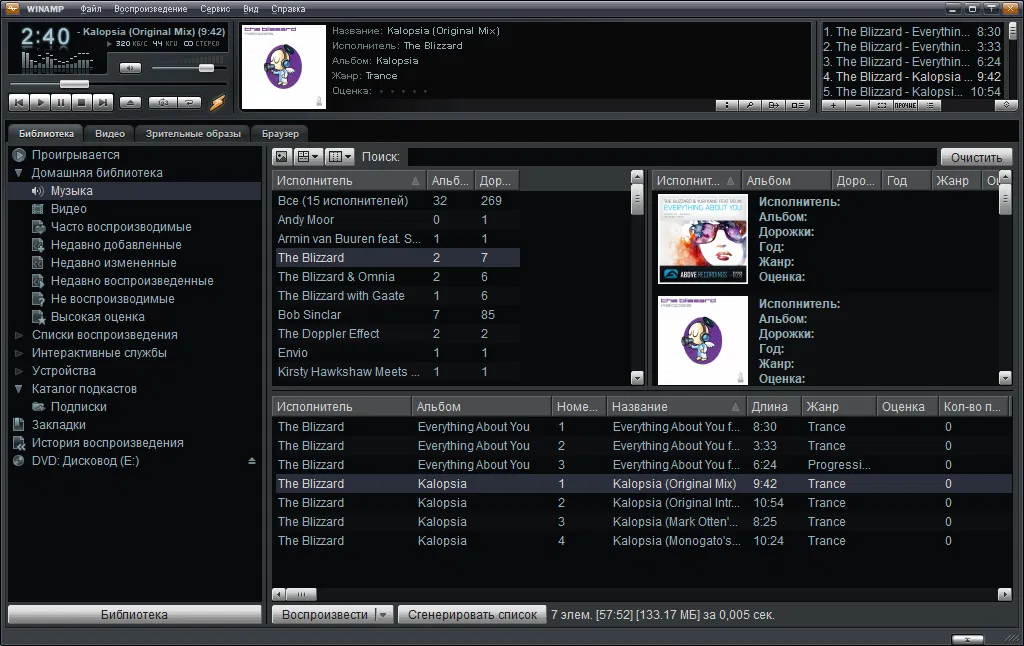The width and height of the screenshot is (1024, 646).
Task: Click the playlist list-management icon
Action: (x=930, y=105)
